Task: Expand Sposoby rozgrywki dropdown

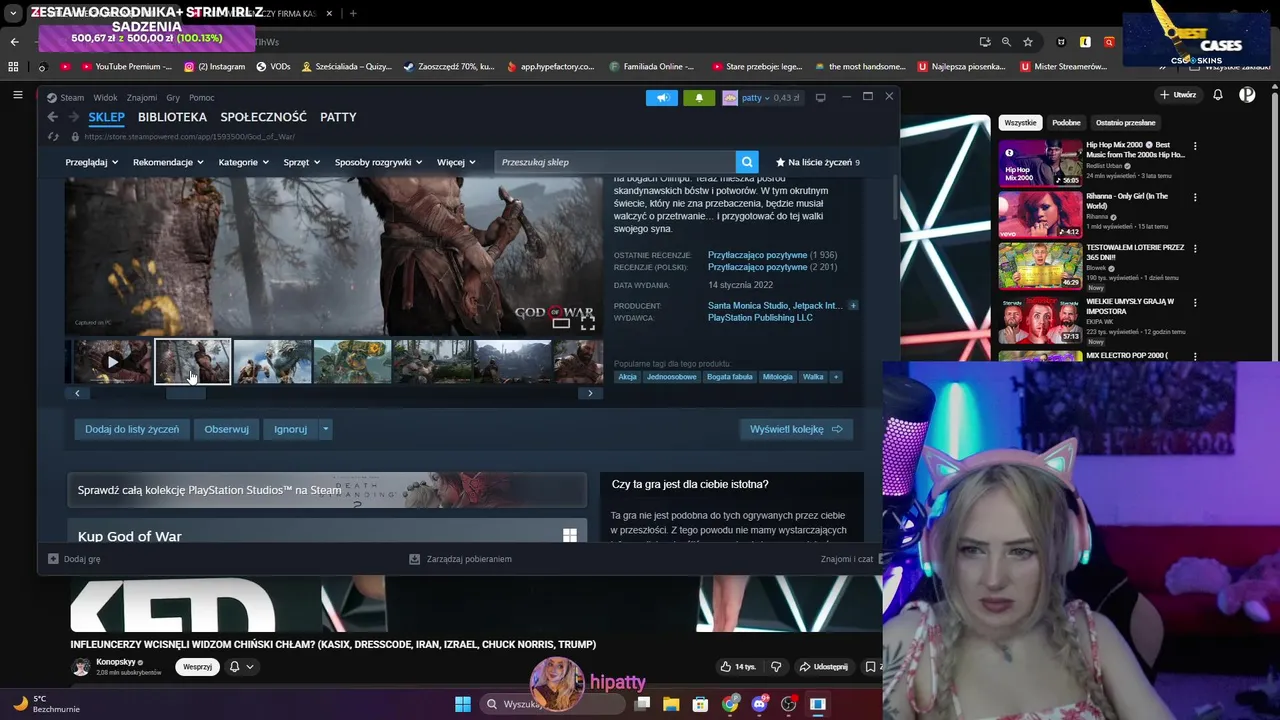Action: point(378,162)
